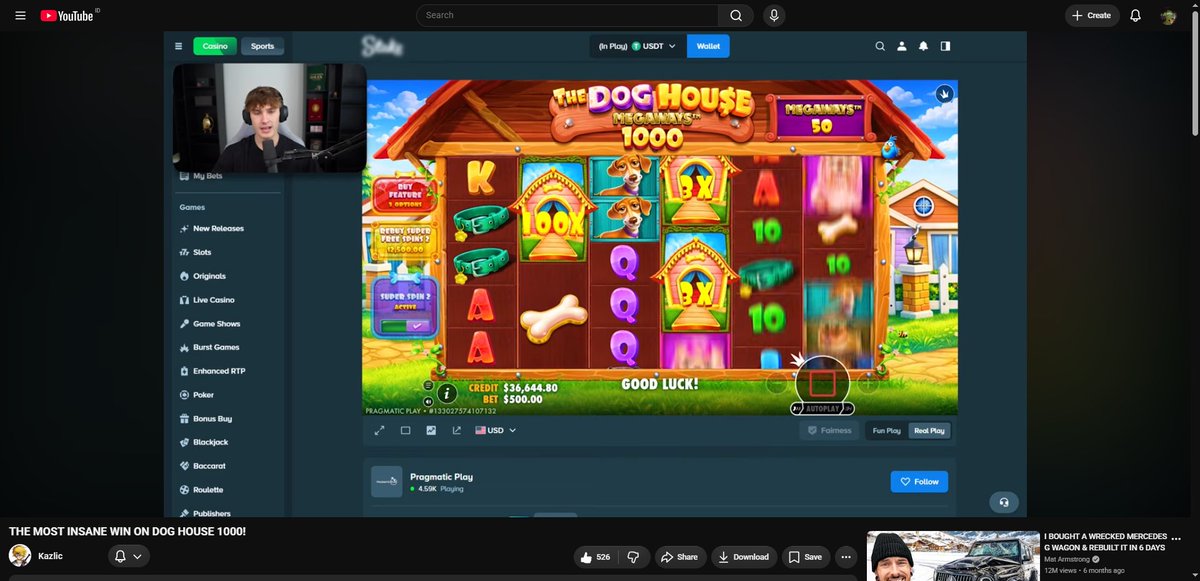Screen dimensions: 1200x581
Task: Mute the slot game sound icon
Action: click(x=428, y=401)
